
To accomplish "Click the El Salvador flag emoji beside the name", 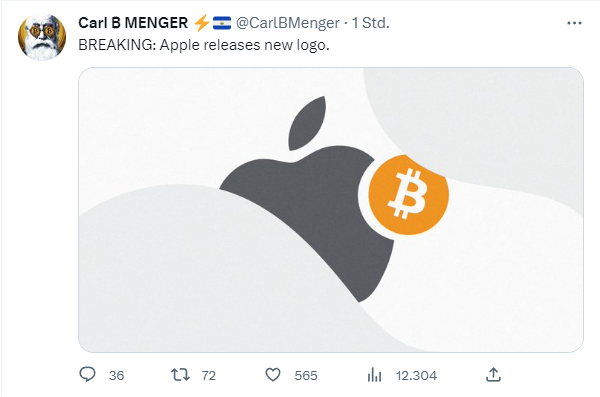I will [222, 23].
